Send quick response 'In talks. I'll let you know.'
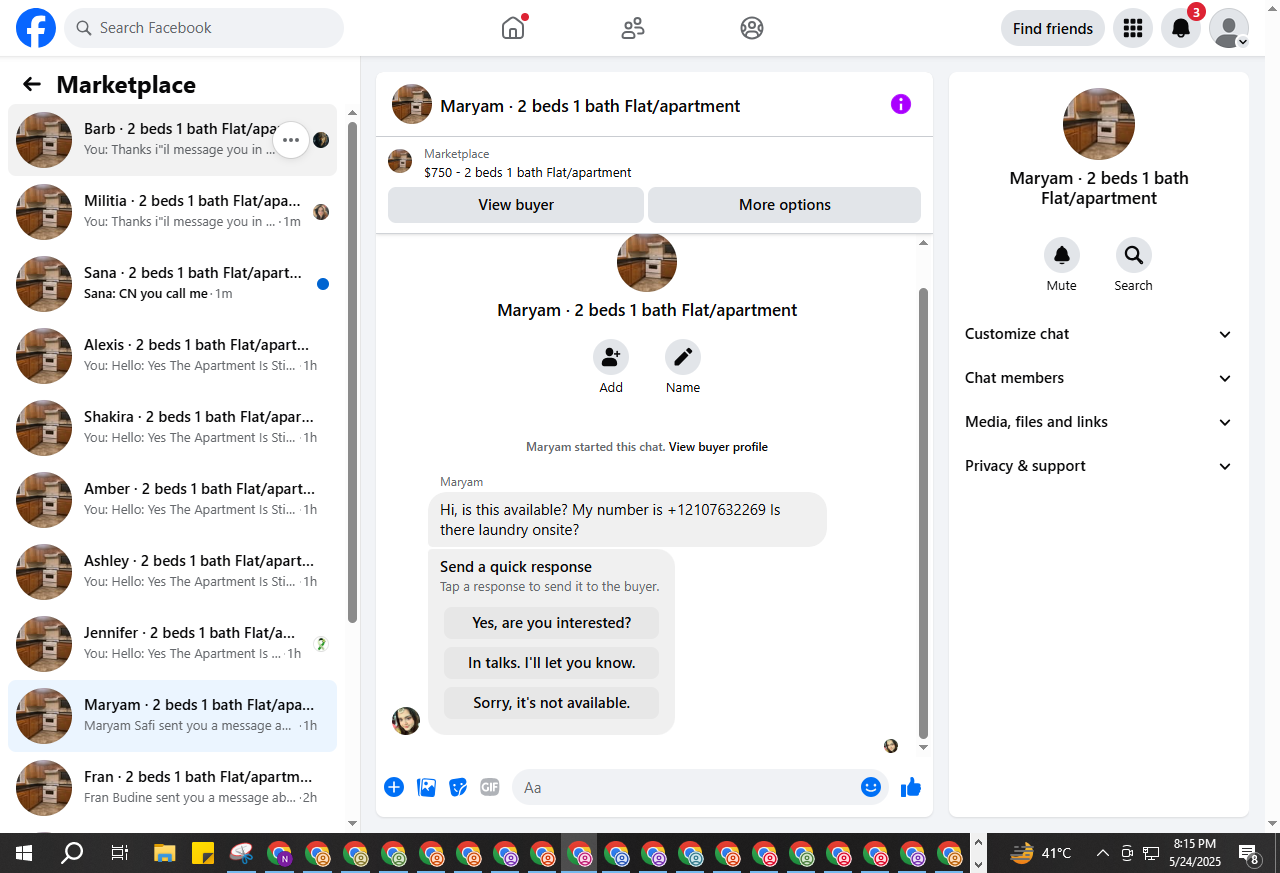The image size is (1280, 873). point(552,663)
